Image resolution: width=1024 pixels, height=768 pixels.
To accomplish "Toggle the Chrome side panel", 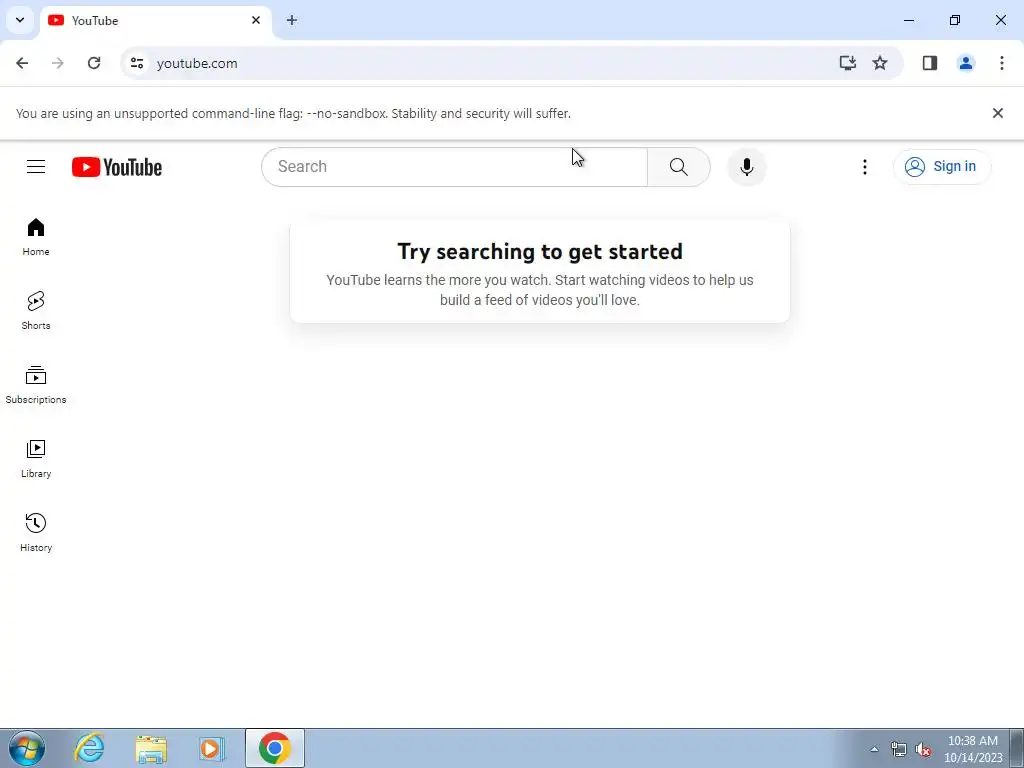I will [930, 63].
